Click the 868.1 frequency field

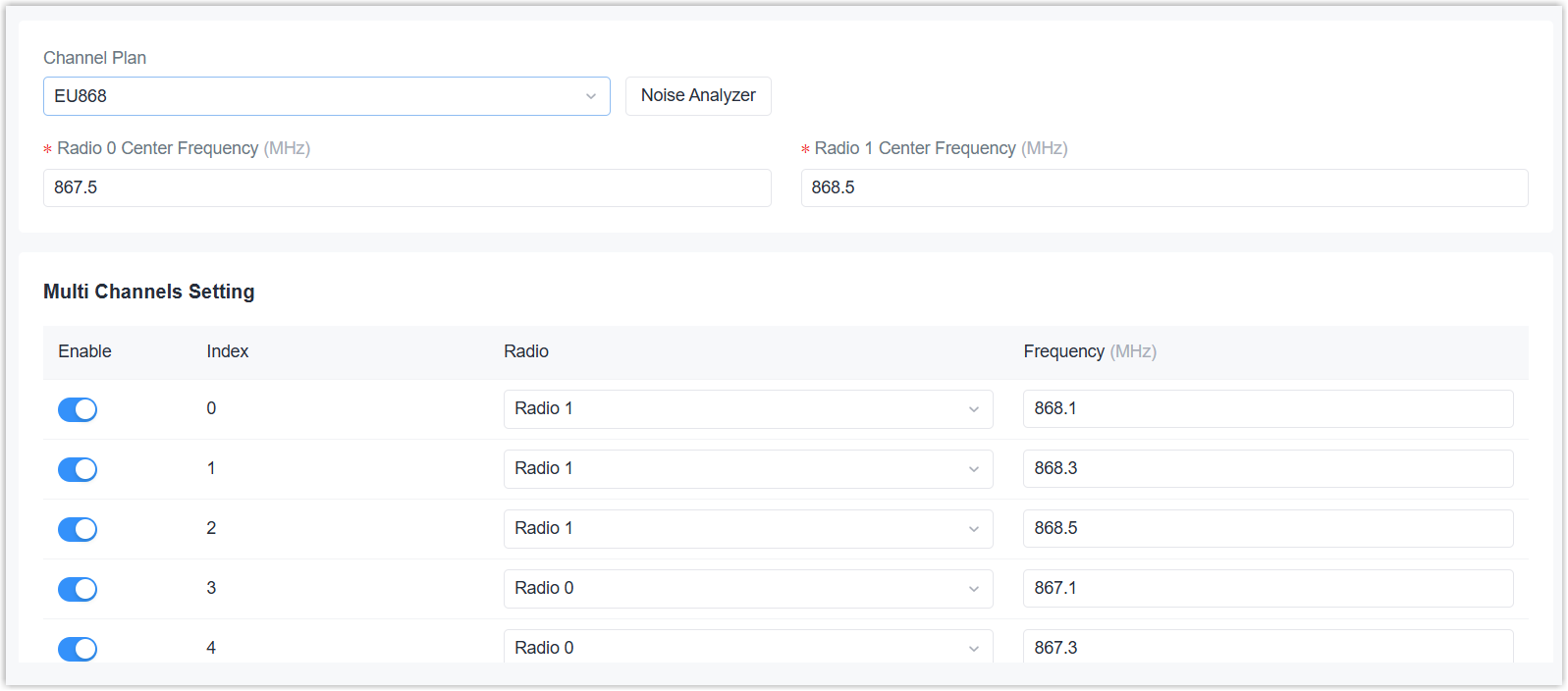pyautogui.click(x=1267, y=409)
